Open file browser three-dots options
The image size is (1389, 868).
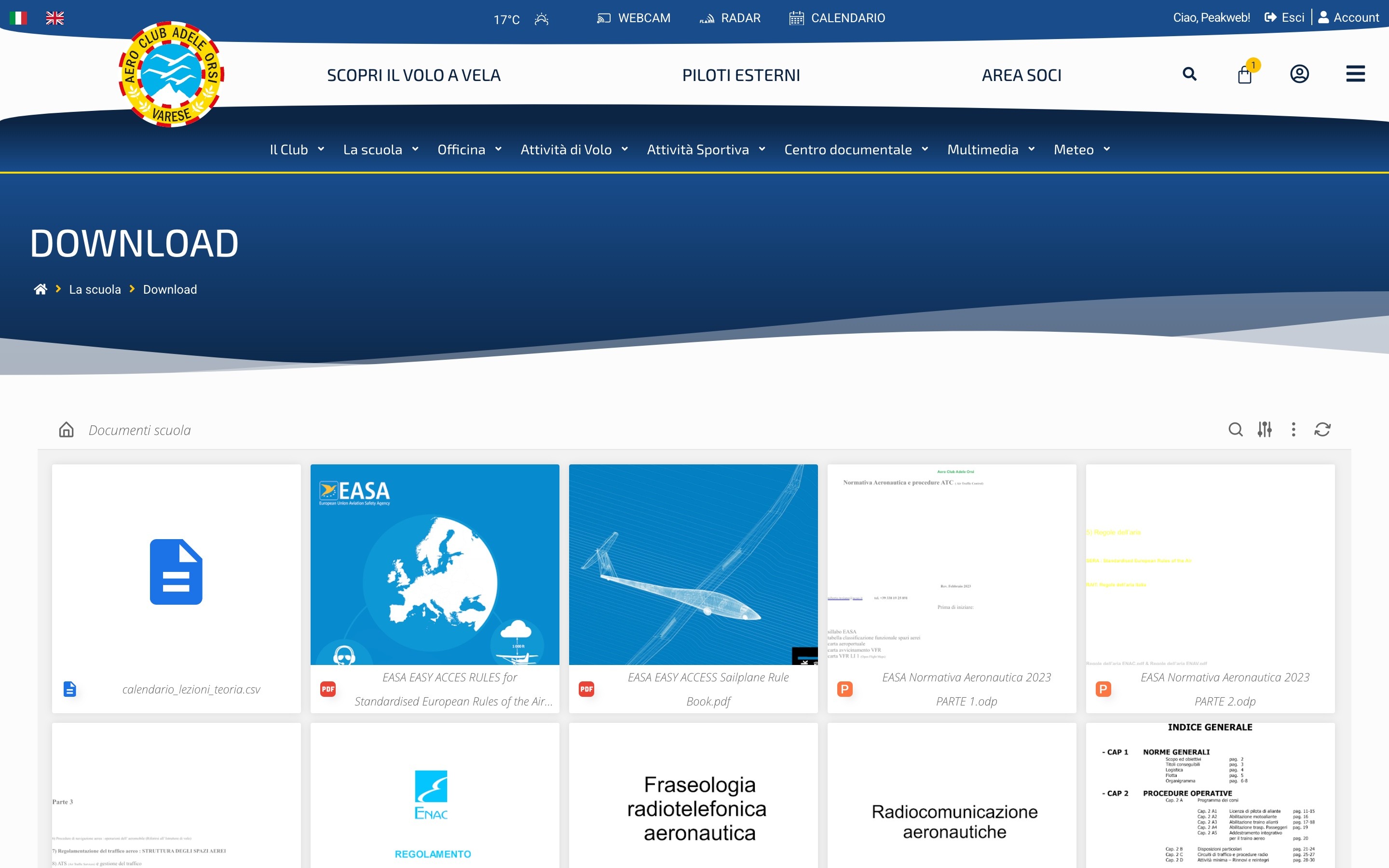pyautogui.click(x=1294, y=429)
